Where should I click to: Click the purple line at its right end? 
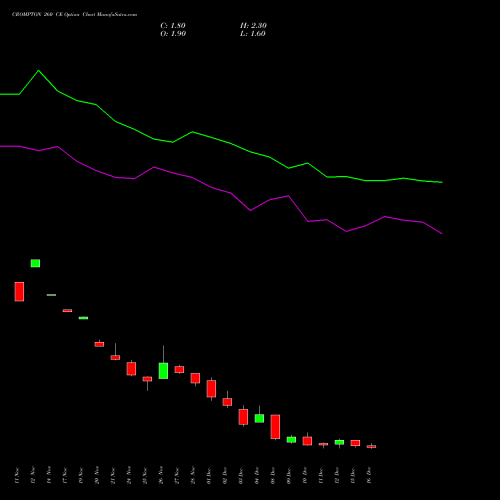tap(441, 233)
